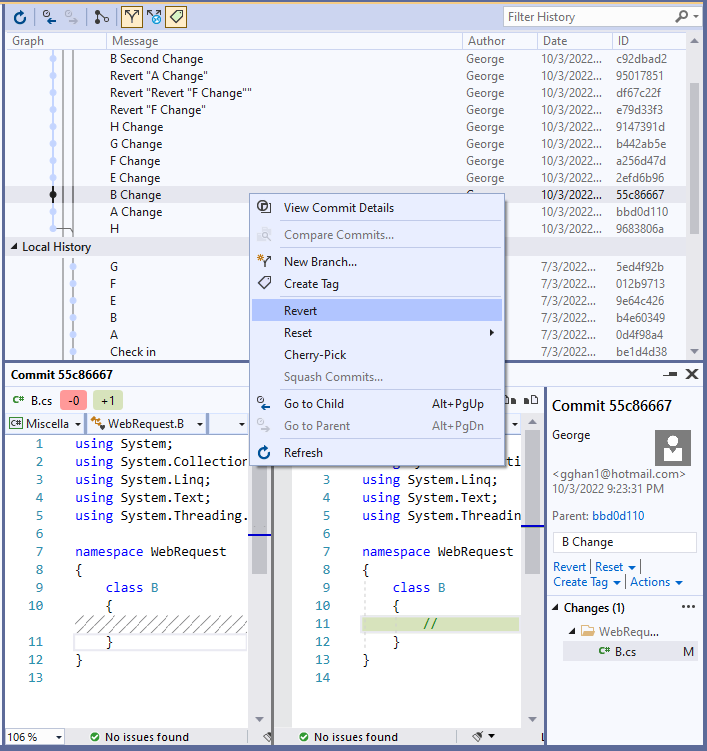707x751 pixels.
Task: Click the WebRequ... folder icon in Changes
Action: pyautogui.click(x=588, y=631)
